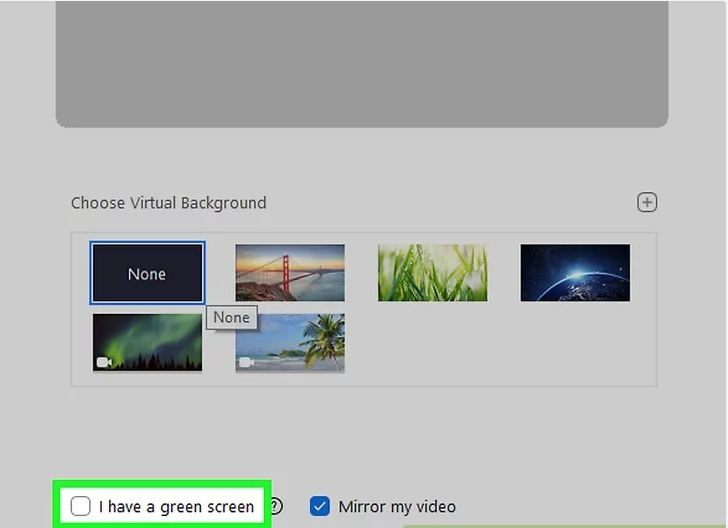Choose the green grass background
The width and height of the screenshot is (728, 528).
tap(433, 273)
